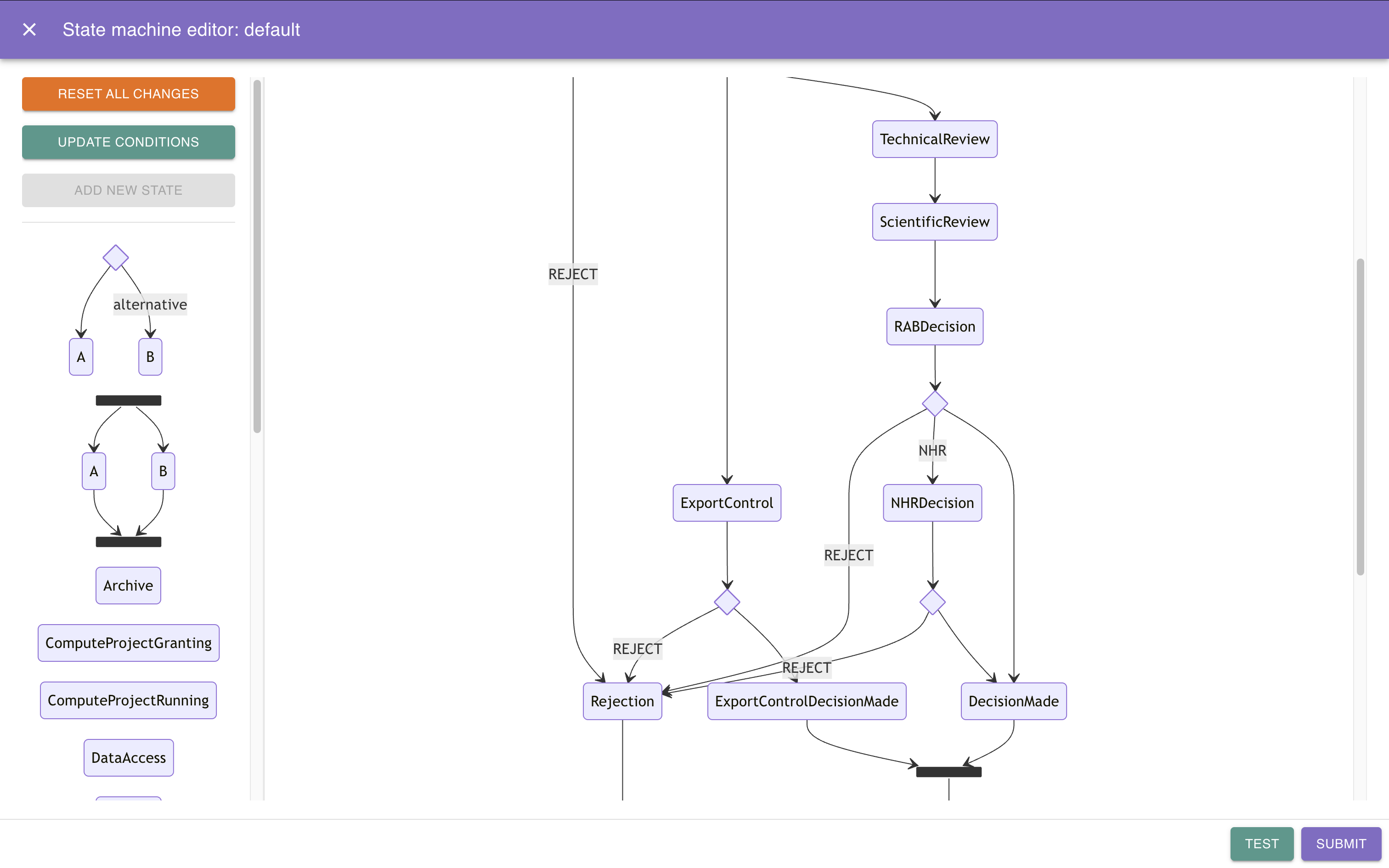The width and height of the screenshot is (1389, 868).
Task: Select the Archive state in the palette
Action: tap(128, 585)
